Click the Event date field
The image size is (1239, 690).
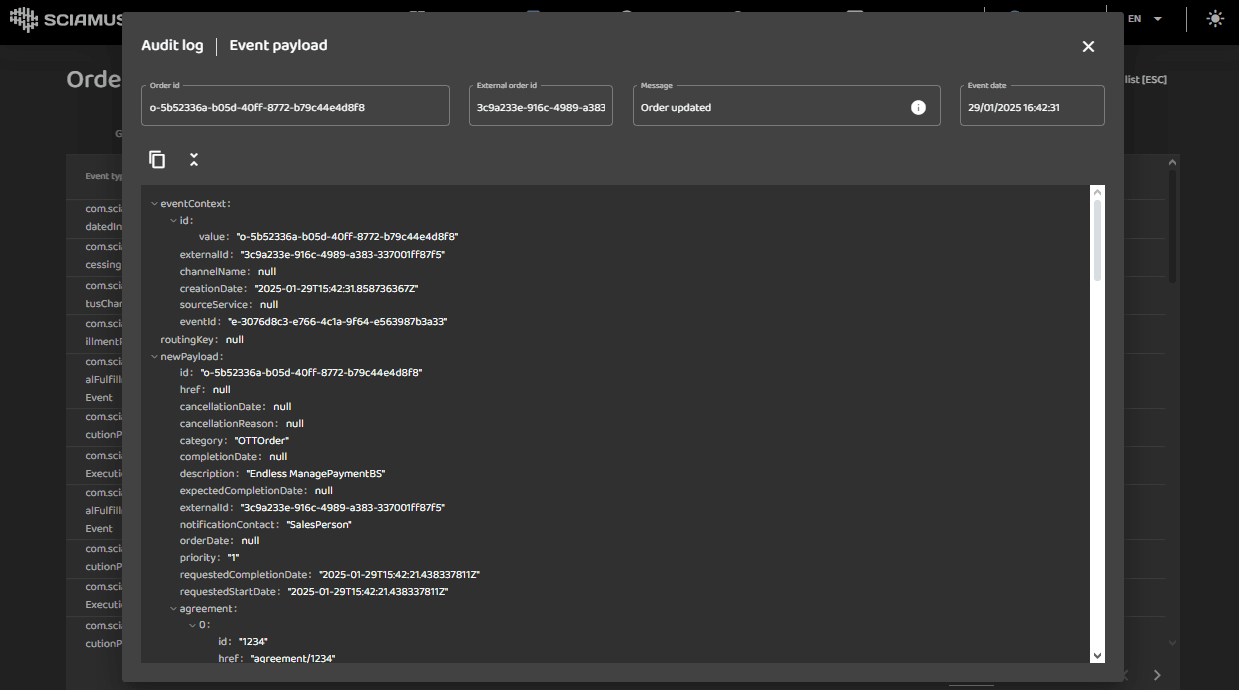coord(1031,107)
